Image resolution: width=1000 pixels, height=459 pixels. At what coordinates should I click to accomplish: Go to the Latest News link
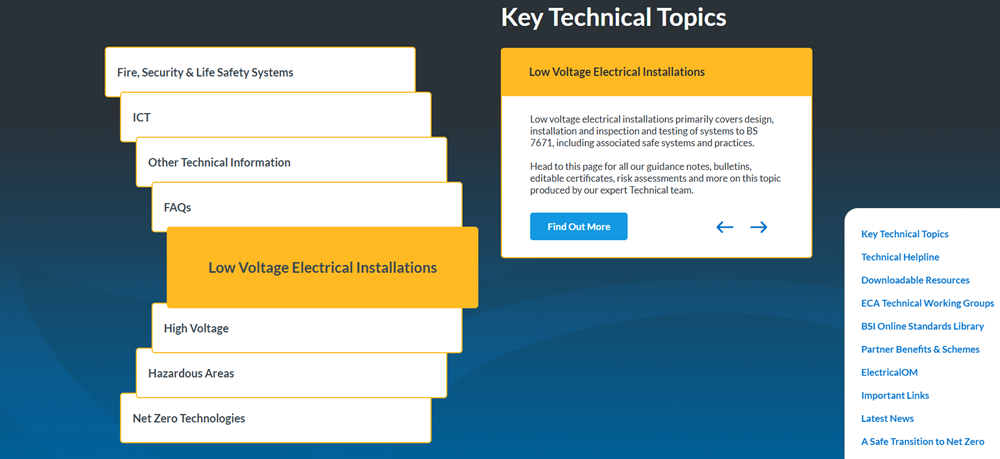pyautogui.click(x=887, y=418)
